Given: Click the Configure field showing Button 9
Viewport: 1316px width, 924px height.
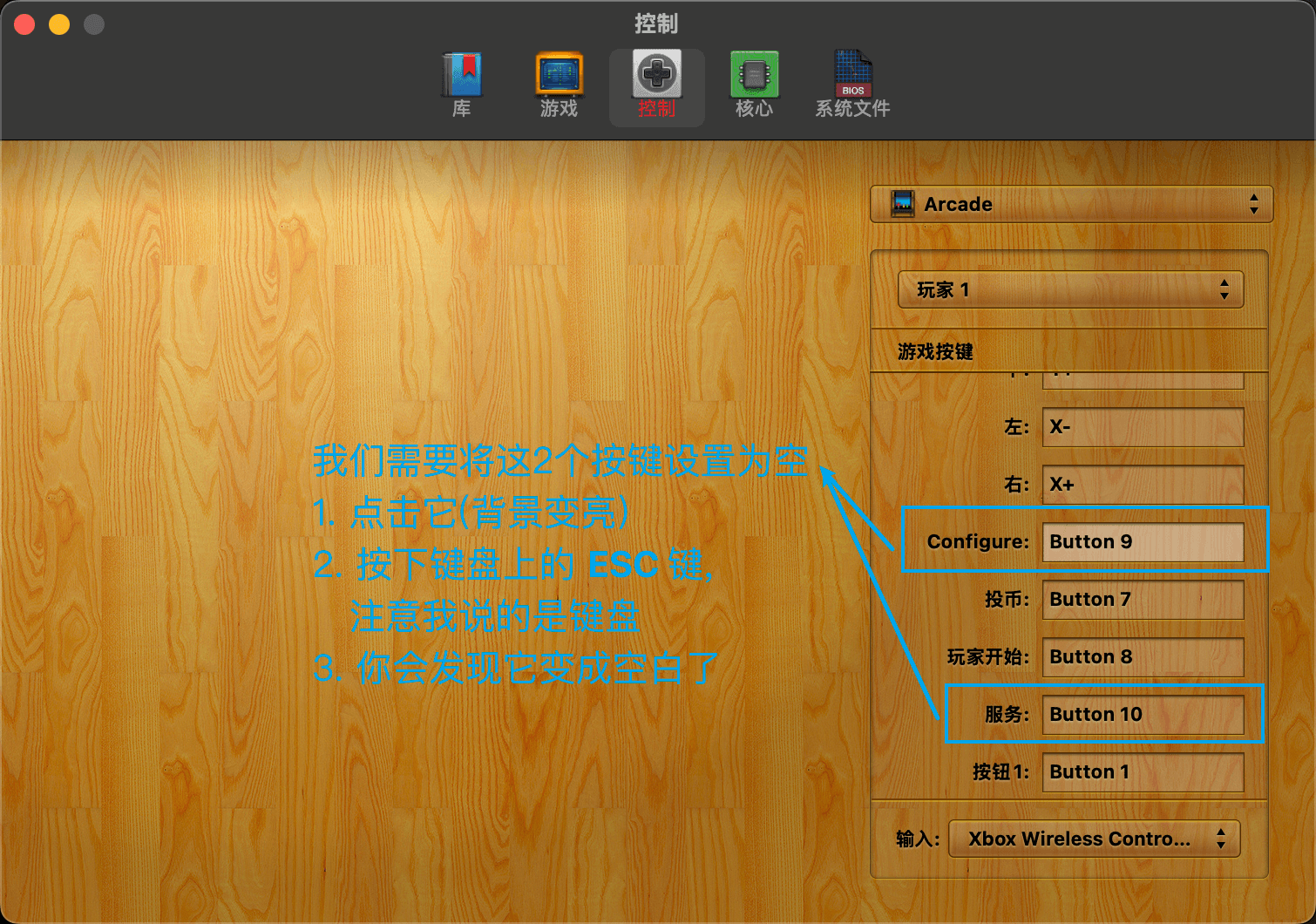Looking at the screenshot, I should (x=1143, y=542).
